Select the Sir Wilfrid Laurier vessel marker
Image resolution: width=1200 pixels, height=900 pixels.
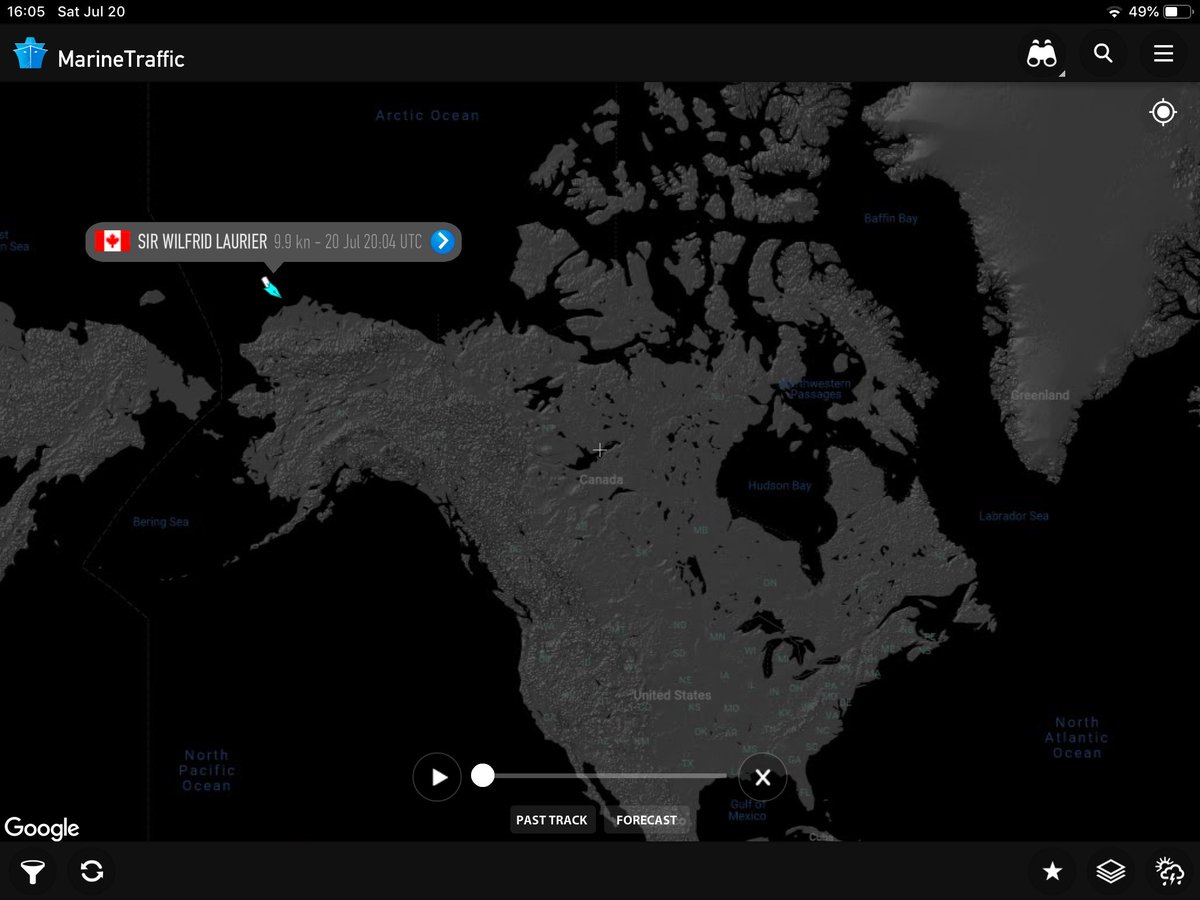point(269,288)
